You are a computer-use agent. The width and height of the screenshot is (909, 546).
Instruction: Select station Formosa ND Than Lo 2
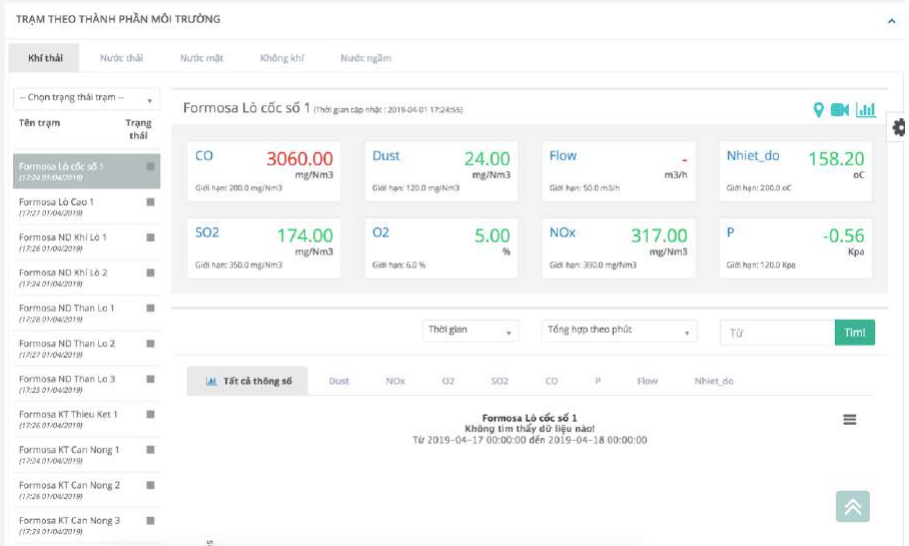tap(86, 348)
